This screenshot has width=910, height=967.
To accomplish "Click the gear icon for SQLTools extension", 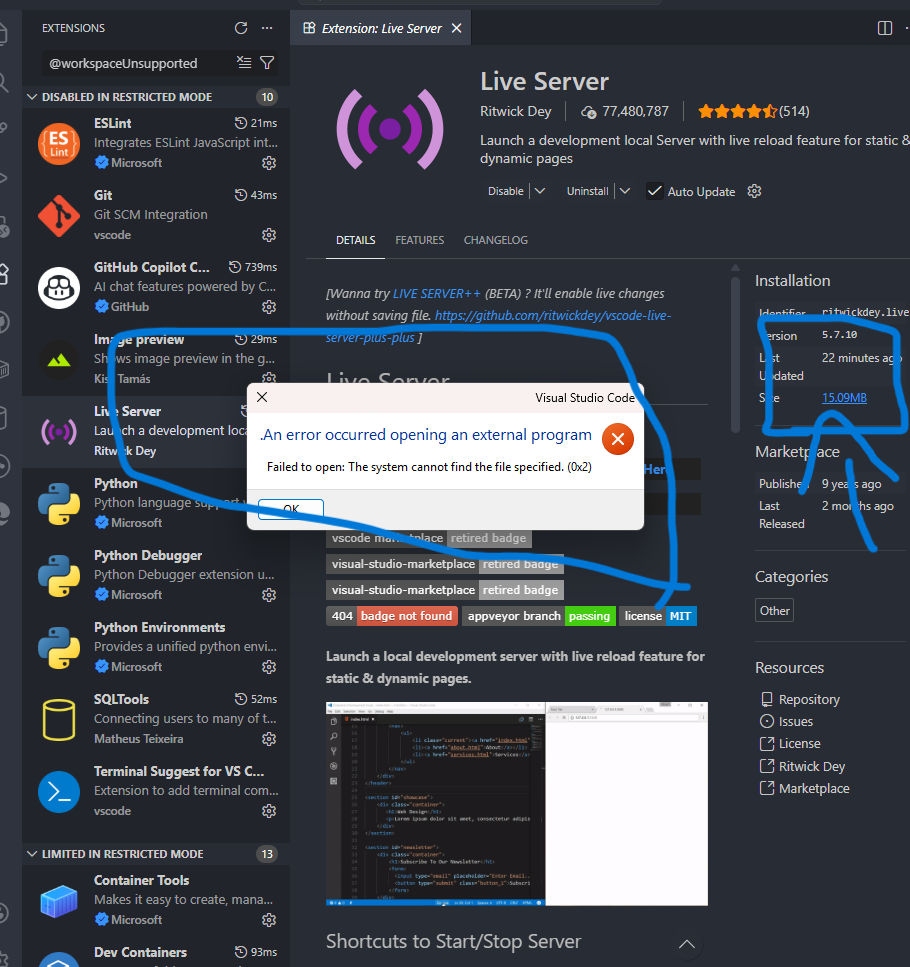I will [x=269, y=739].
